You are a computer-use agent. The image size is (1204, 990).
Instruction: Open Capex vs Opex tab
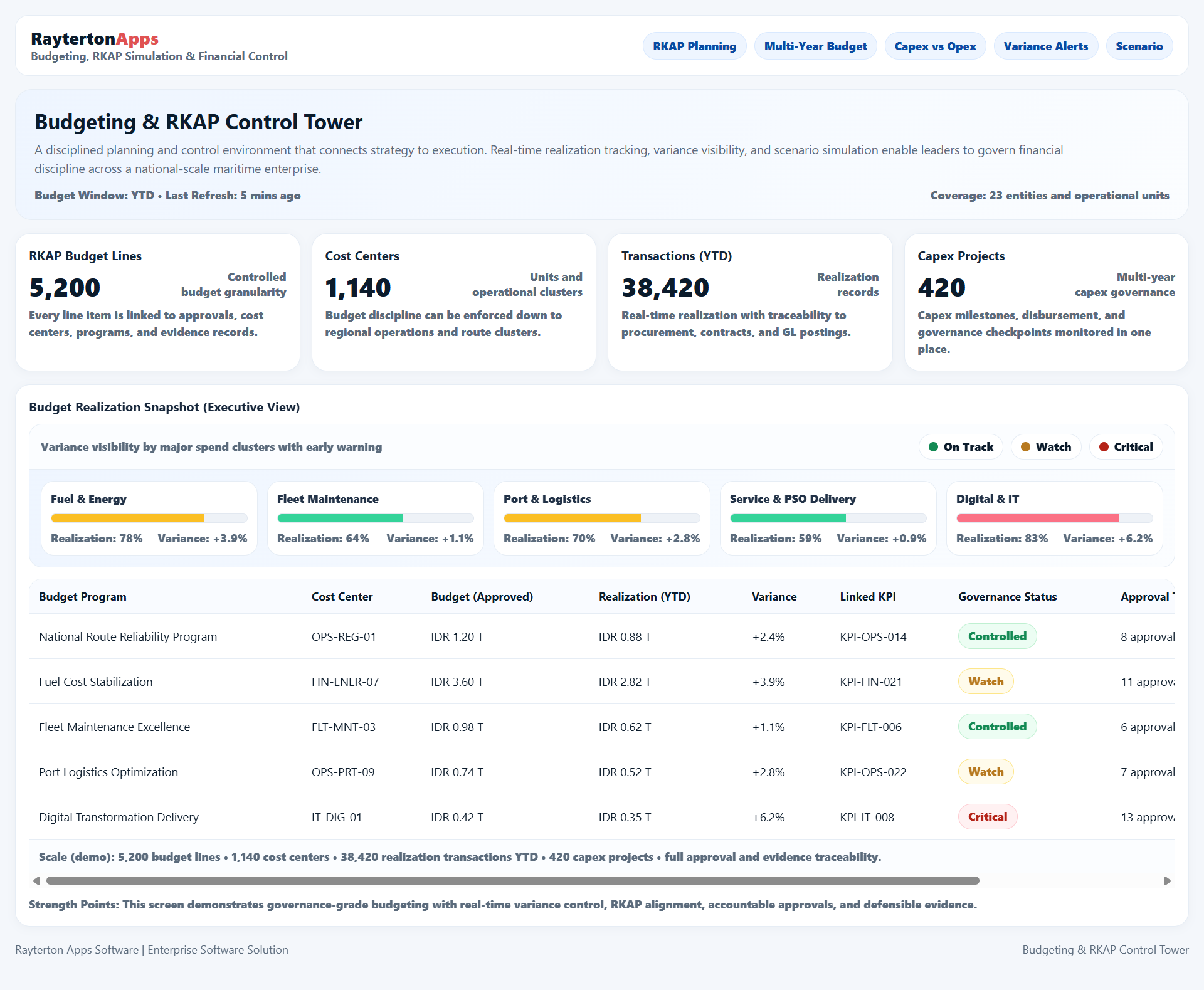pos(935,46)
